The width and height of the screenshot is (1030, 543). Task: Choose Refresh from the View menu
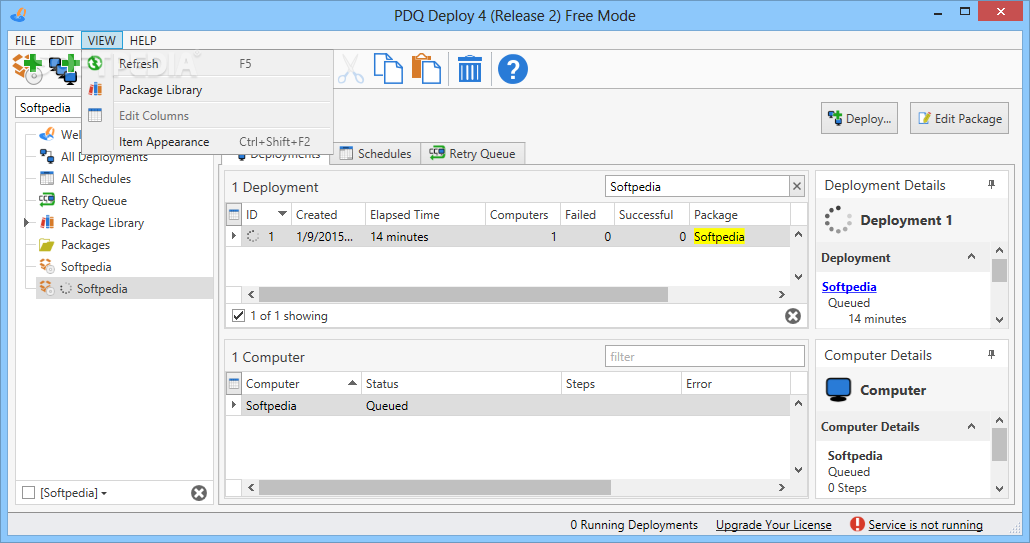[207, 64]
